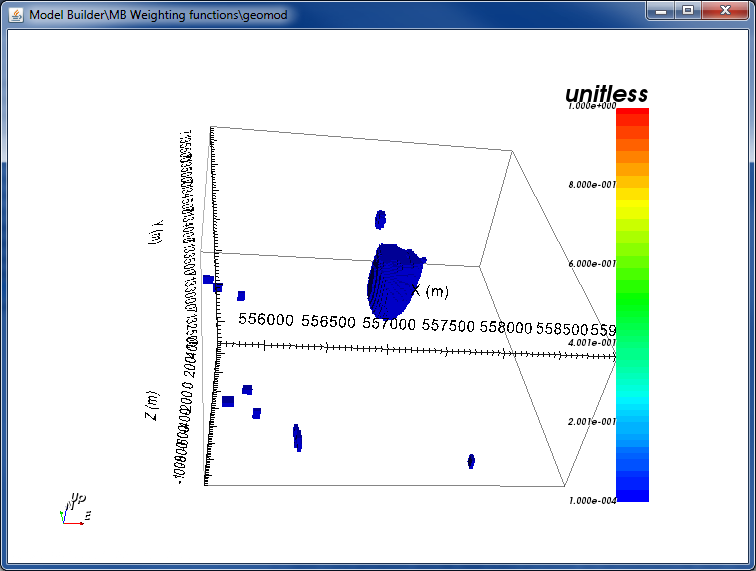Screen dimensions: 756x571
Task: Click the elongated blue voxel at bottom center
Action: tap(297, 438)
